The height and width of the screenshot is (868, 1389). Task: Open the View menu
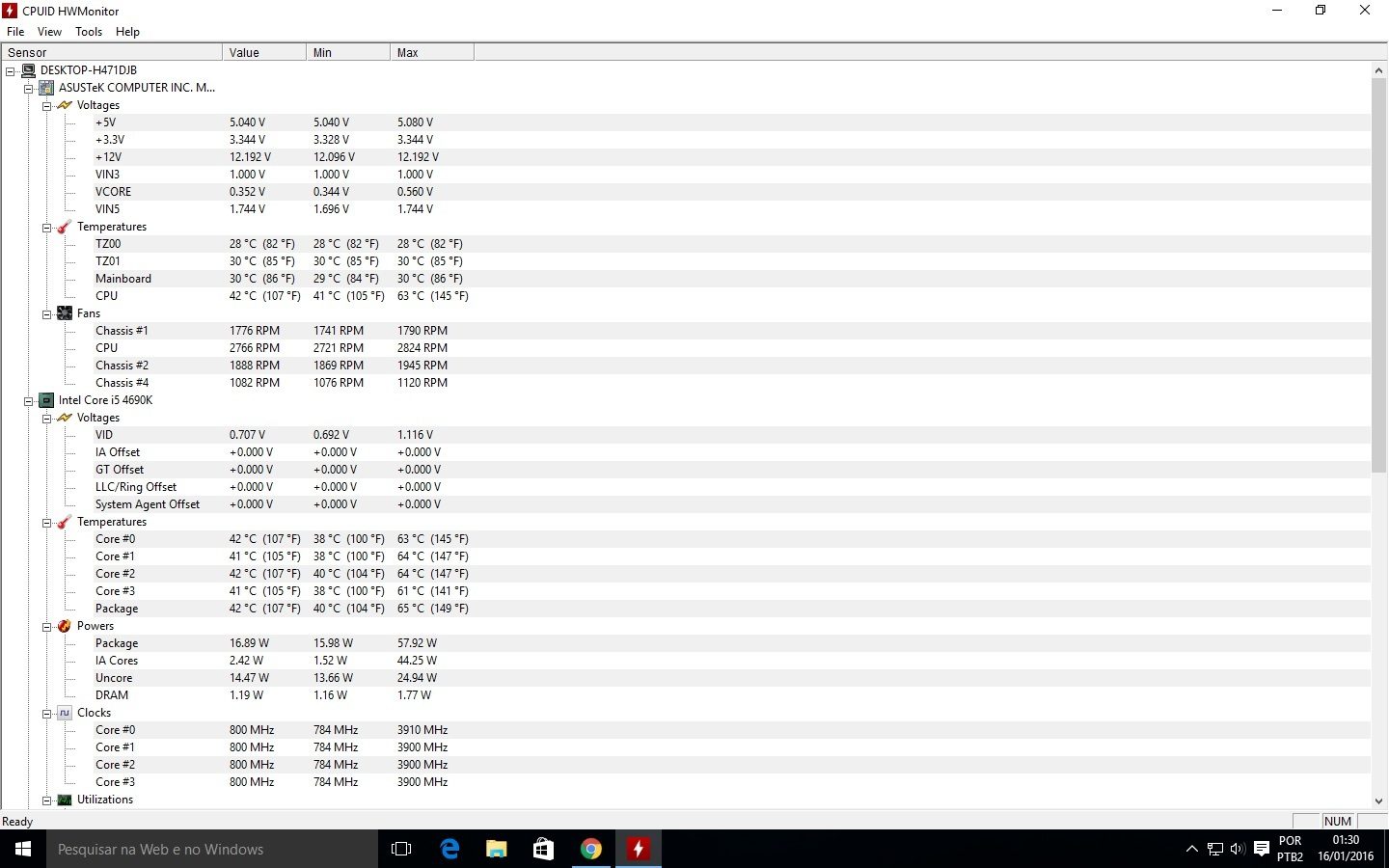coord(49,32)
